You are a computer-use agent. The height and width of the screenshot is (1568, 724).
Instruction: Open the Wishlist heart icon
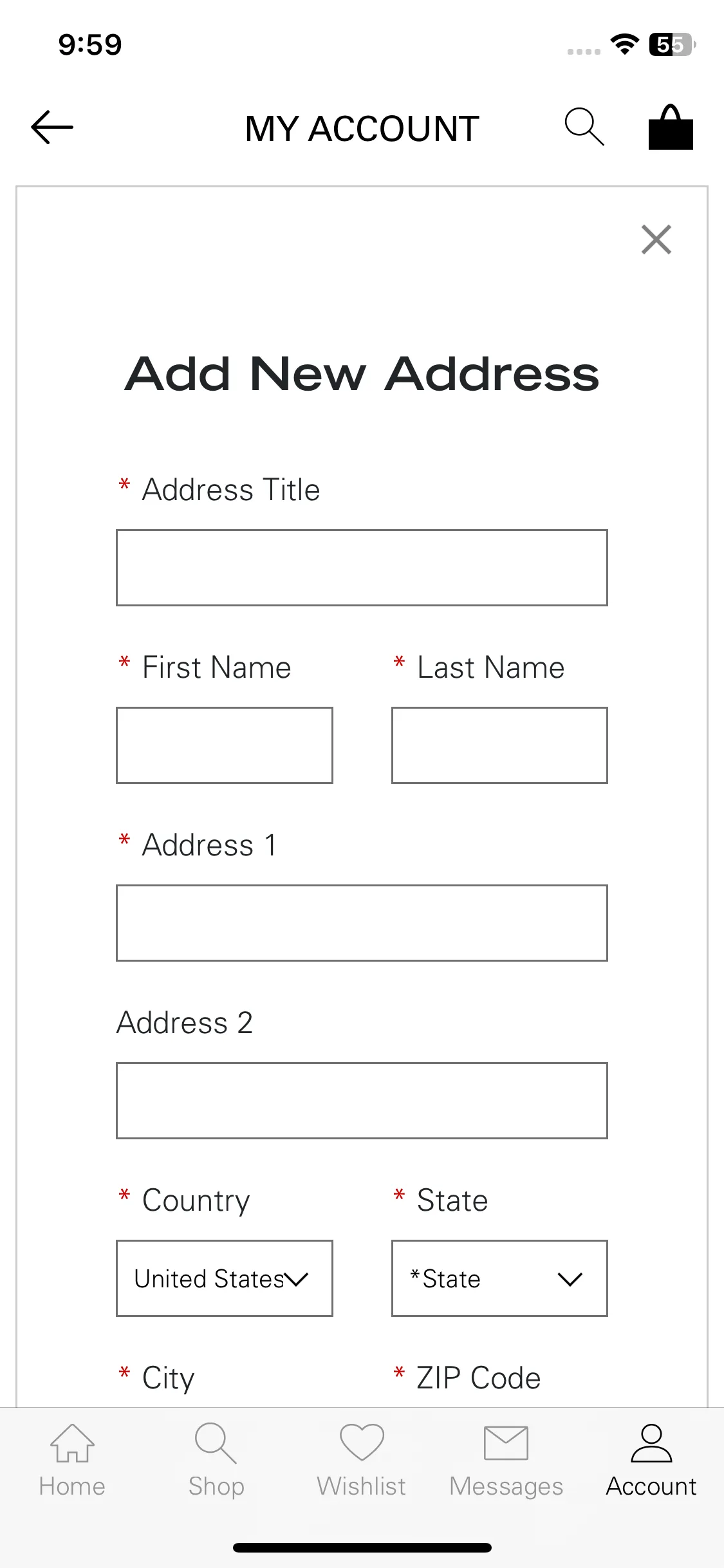362,1442
